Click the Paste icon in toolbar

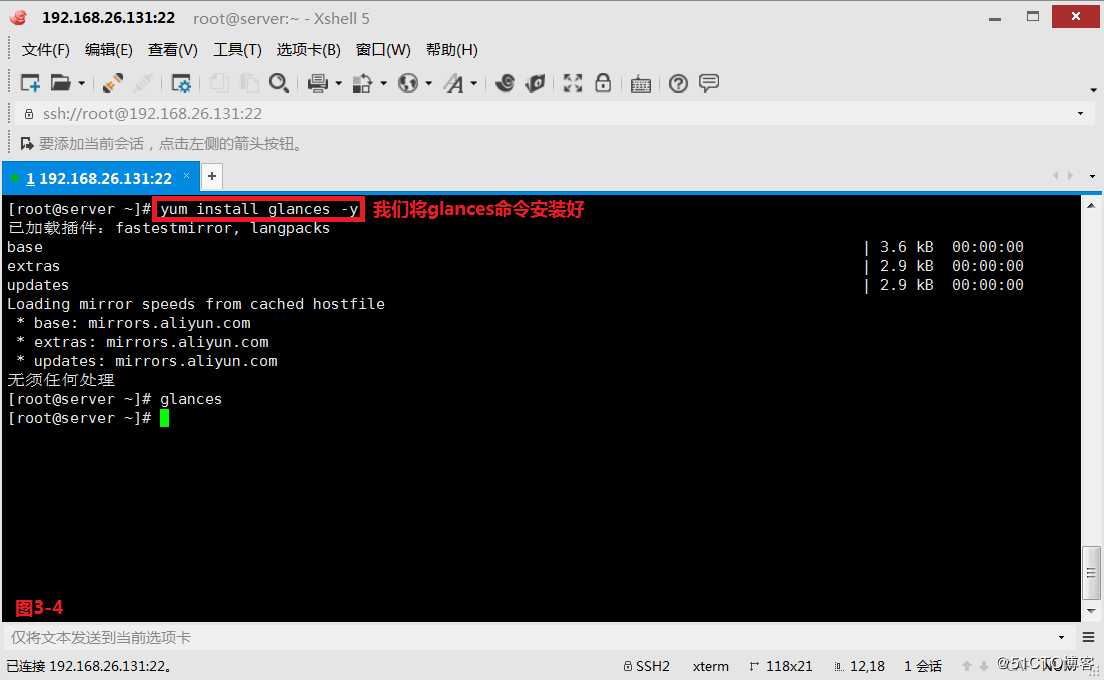coord(249,83)
